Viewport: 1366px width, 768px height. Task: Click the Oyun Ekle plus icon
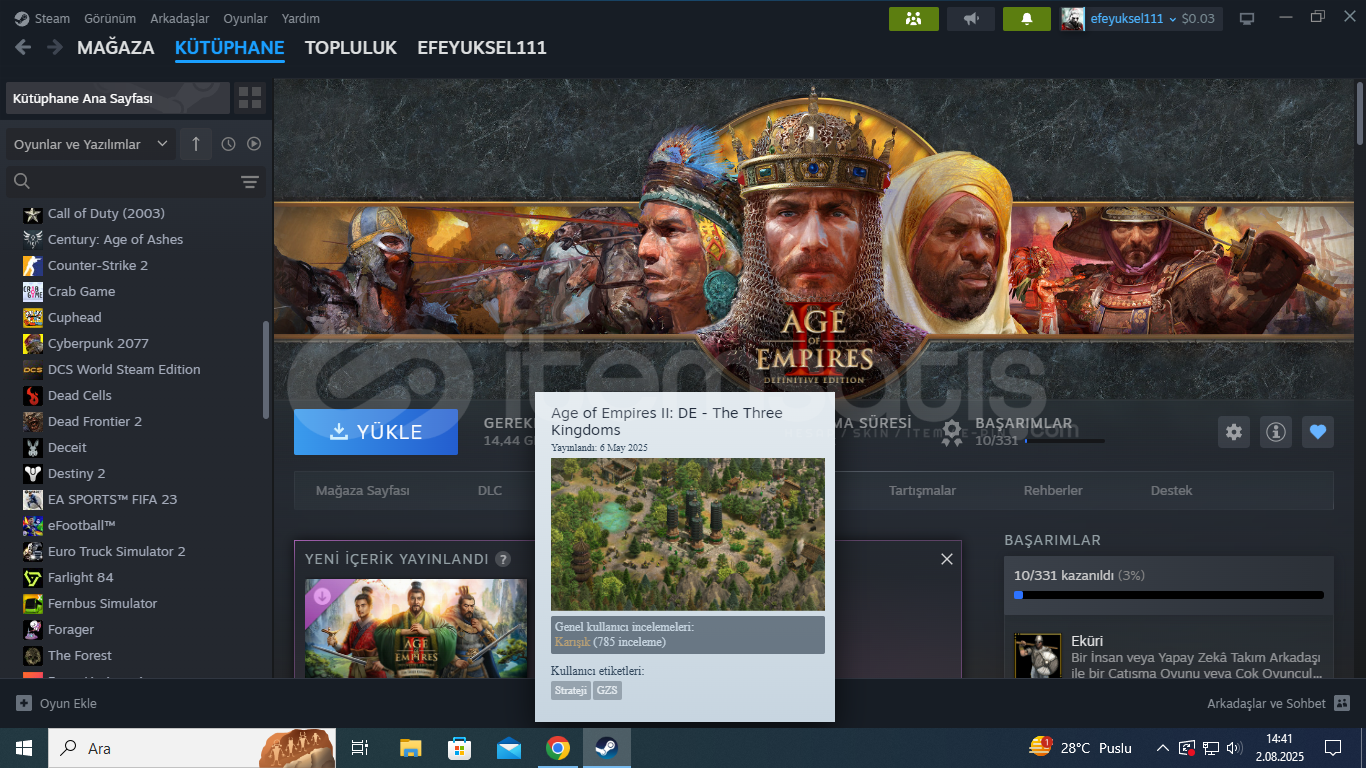click(24, 703)
